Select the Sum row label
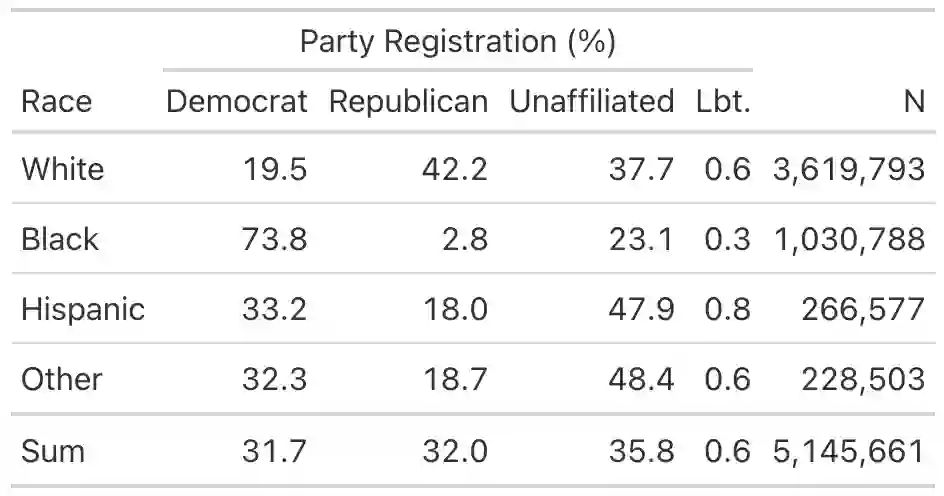 tap(52, 451)
